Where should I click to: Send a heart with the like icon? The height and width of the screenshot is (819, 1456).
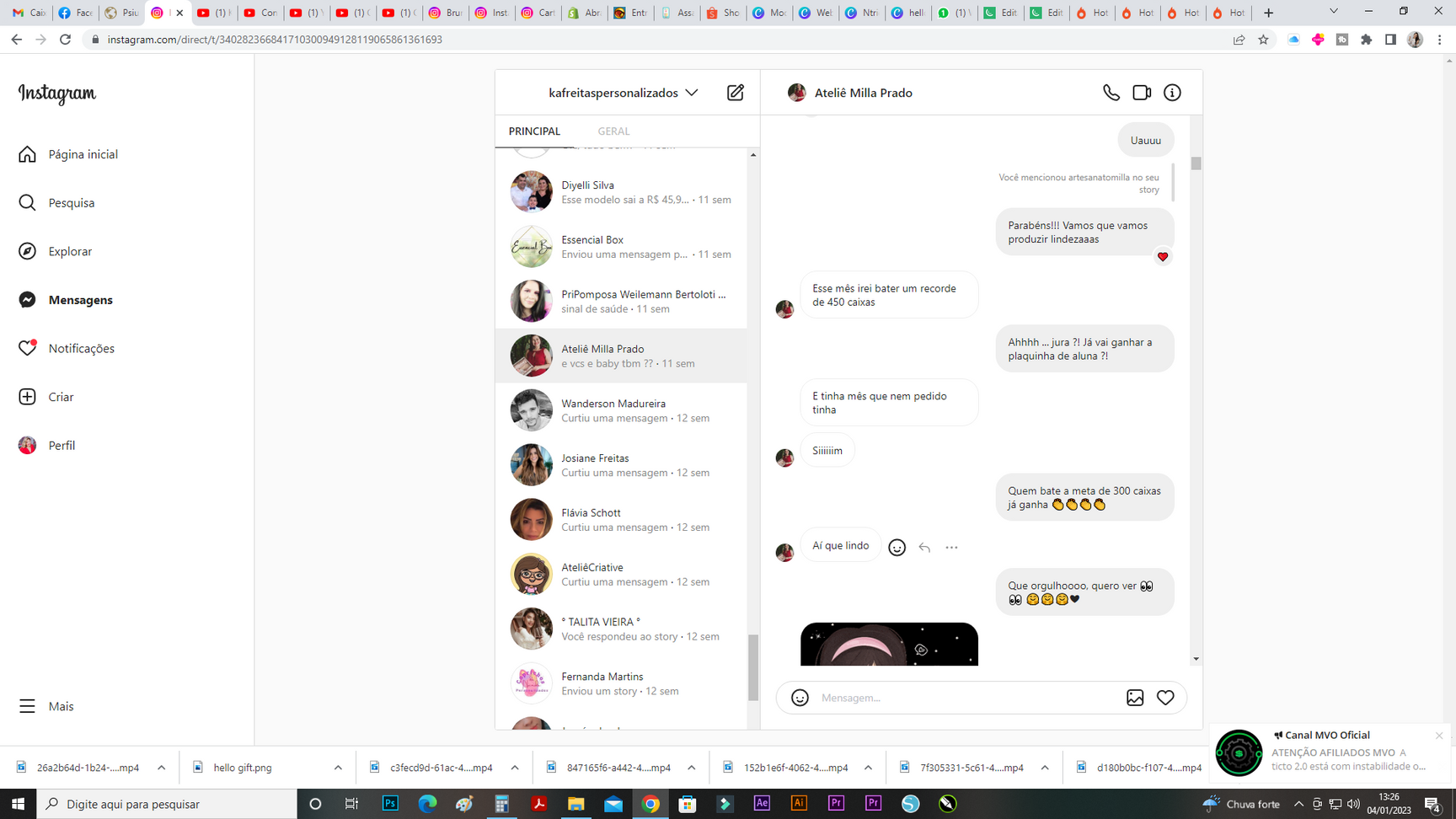(x=1165, y=698)
